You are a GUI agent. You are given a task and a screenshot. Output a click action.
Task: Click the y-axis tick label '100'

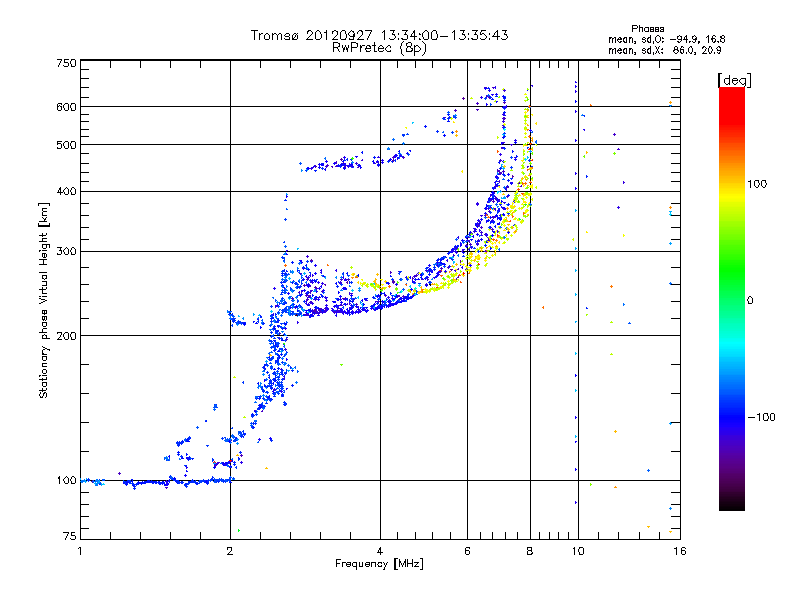66,481
